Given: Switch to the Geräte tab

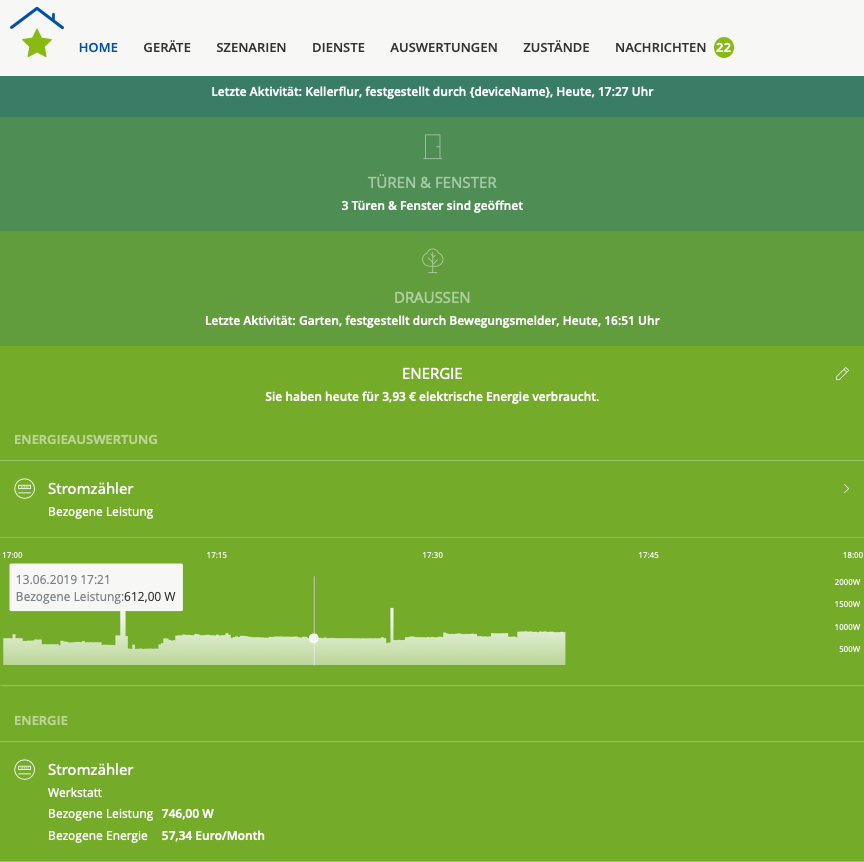Looking at the screenshot, I should pos(167,47).
